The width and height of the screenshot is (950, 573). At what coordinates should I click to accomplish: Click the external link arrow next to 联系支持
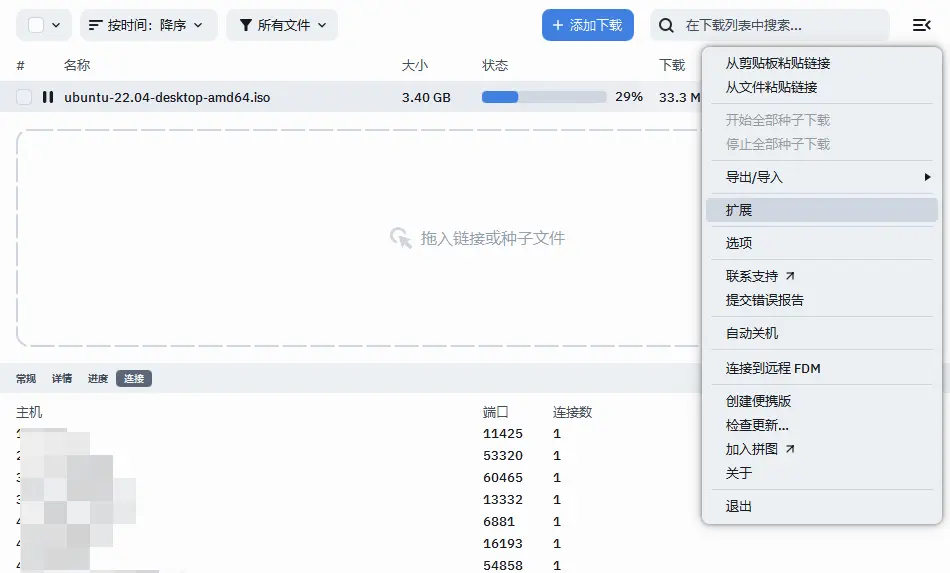coord(790,276)
